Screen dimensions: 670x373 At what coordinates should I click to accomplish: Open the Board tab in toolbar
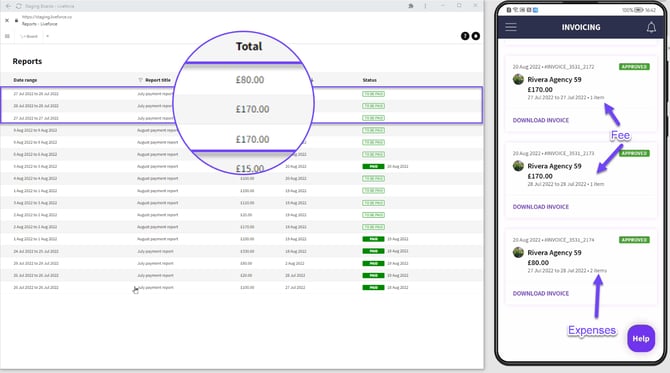tap(29, 36)
